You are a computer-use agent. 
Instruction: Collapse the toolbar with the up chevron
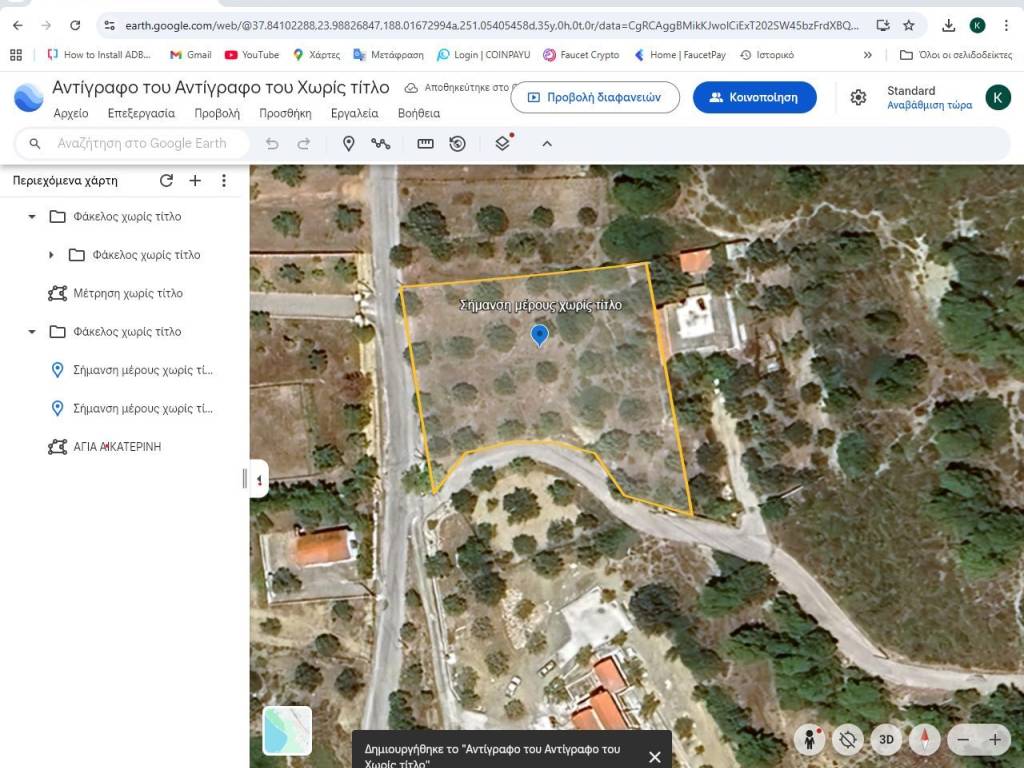click(x=547, y=144)
